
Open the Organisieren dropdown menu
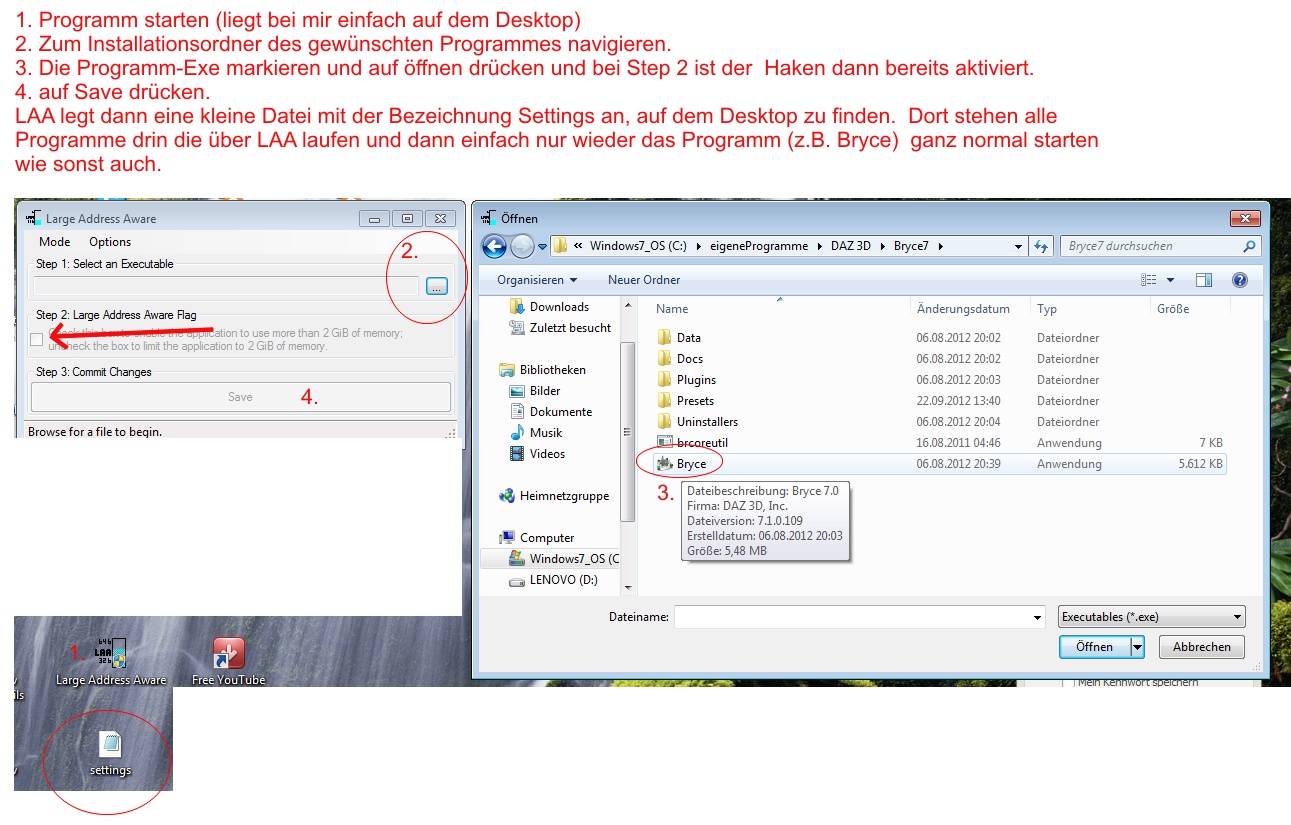click(537, 280)
